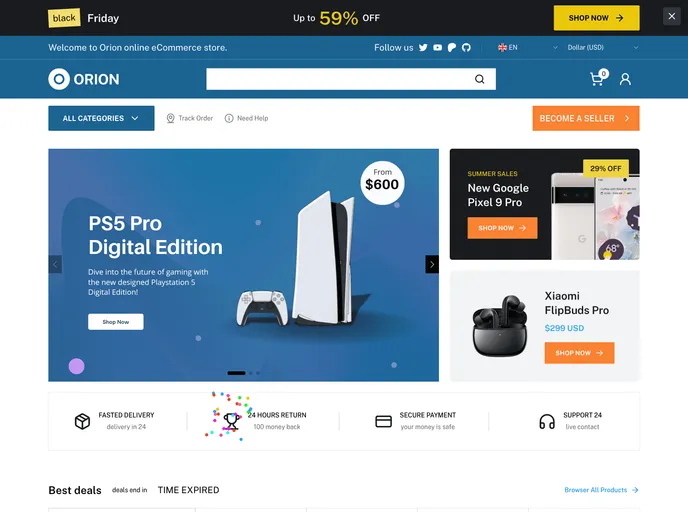Image resolution: width=688 pixels, height=512 pixels.
Task: Expand the EN language dropdown
Action: tap(527, 47)
